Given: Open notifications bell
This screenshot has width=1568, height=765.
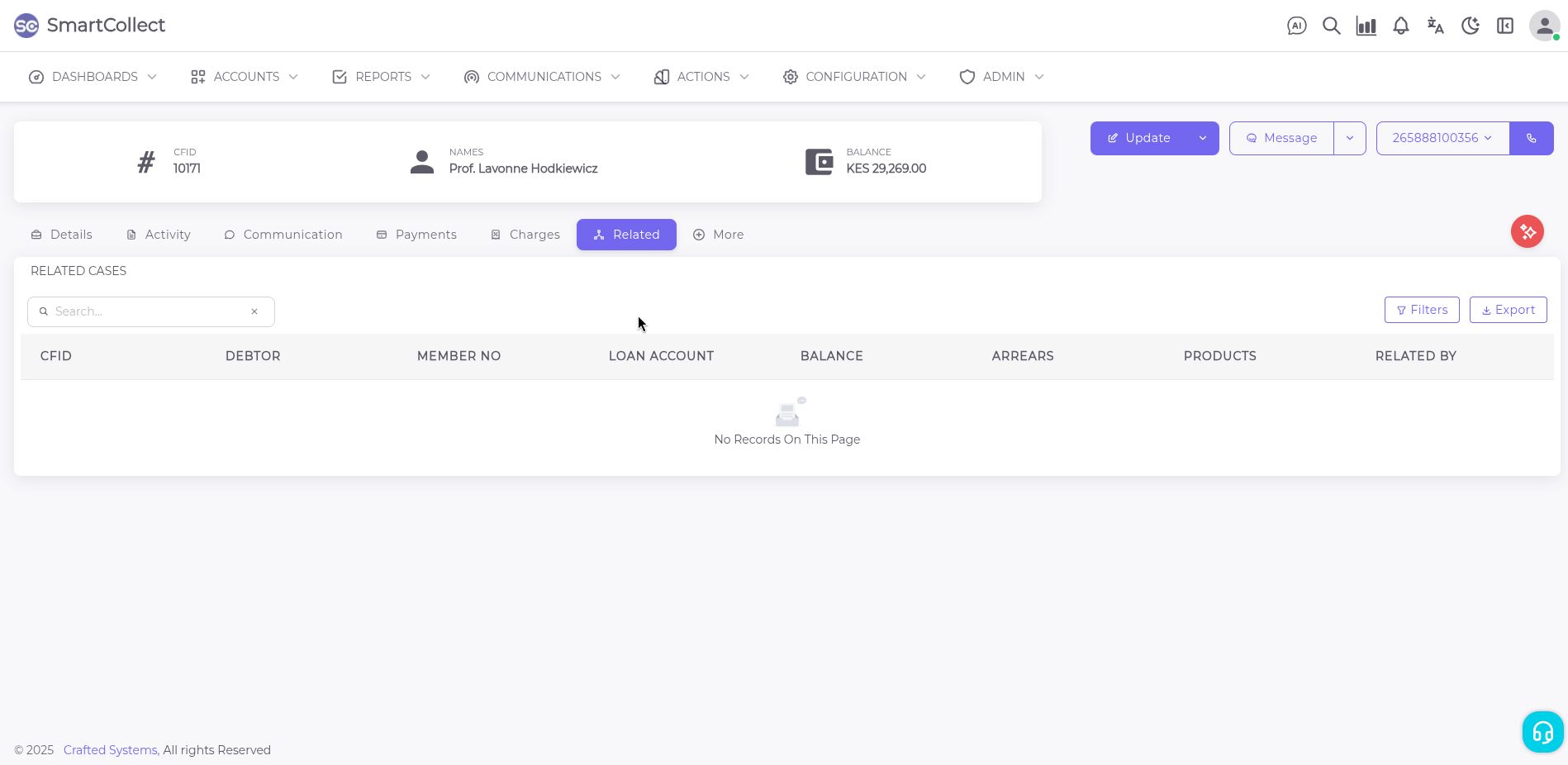Looking at the screenshot, I should [1400, 26].
